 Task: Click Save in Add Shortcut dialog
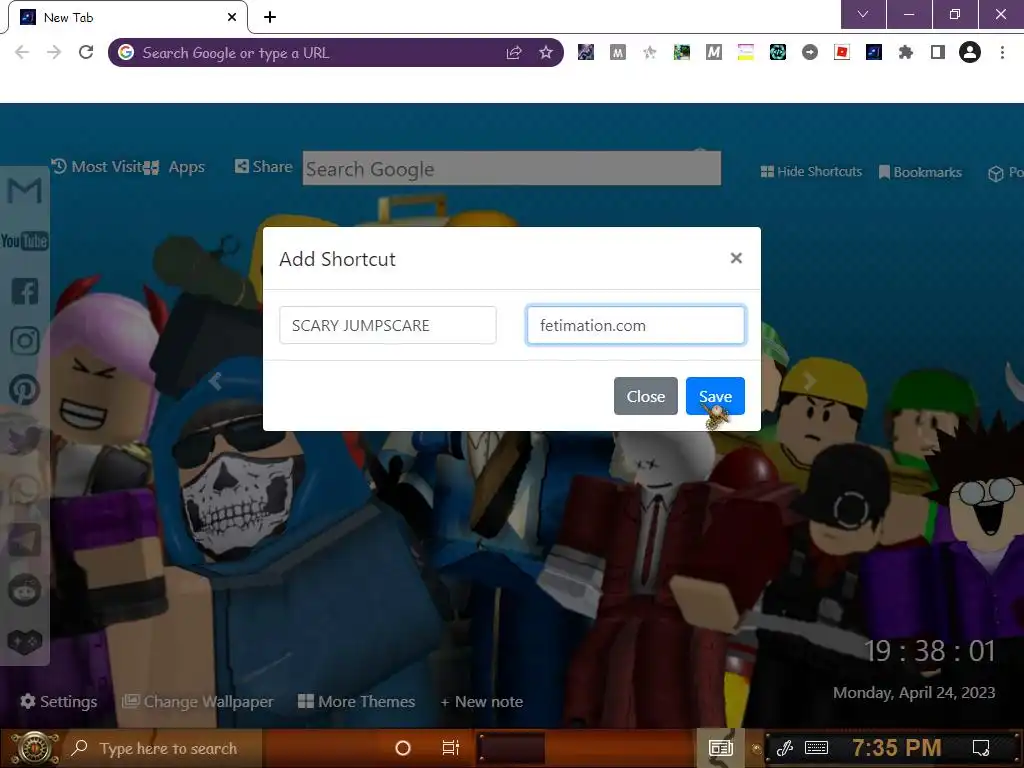715,396
